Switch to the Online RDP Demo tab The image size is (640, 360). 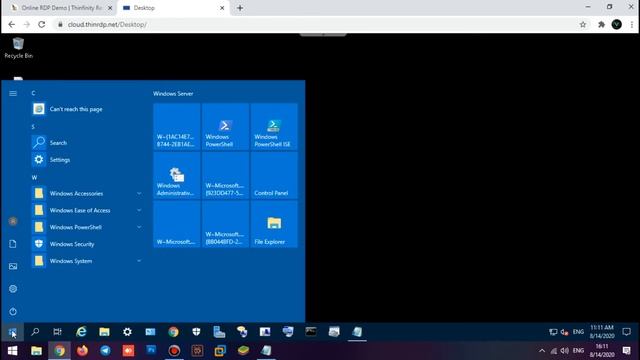tap(61, 8)
